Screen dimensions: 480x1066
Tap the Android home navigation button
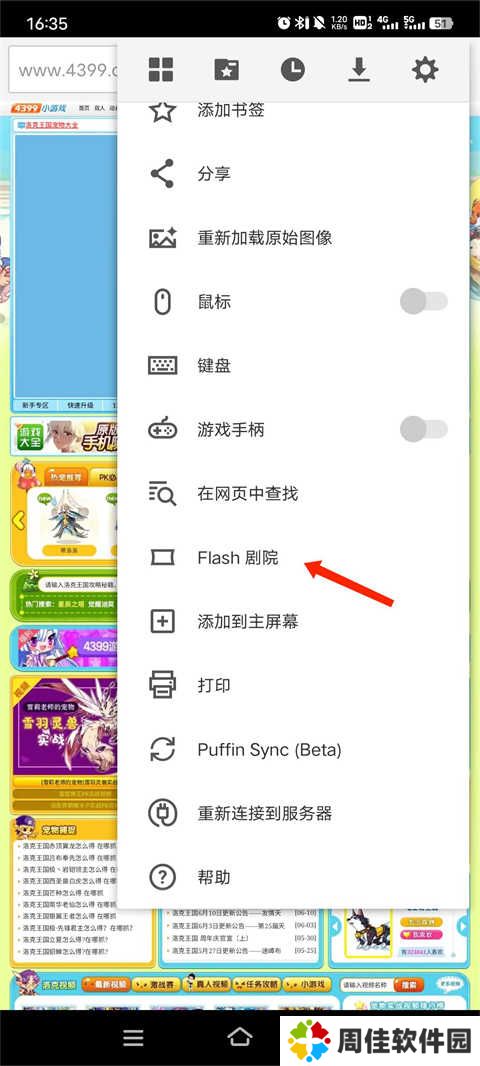pos(239,1037)
